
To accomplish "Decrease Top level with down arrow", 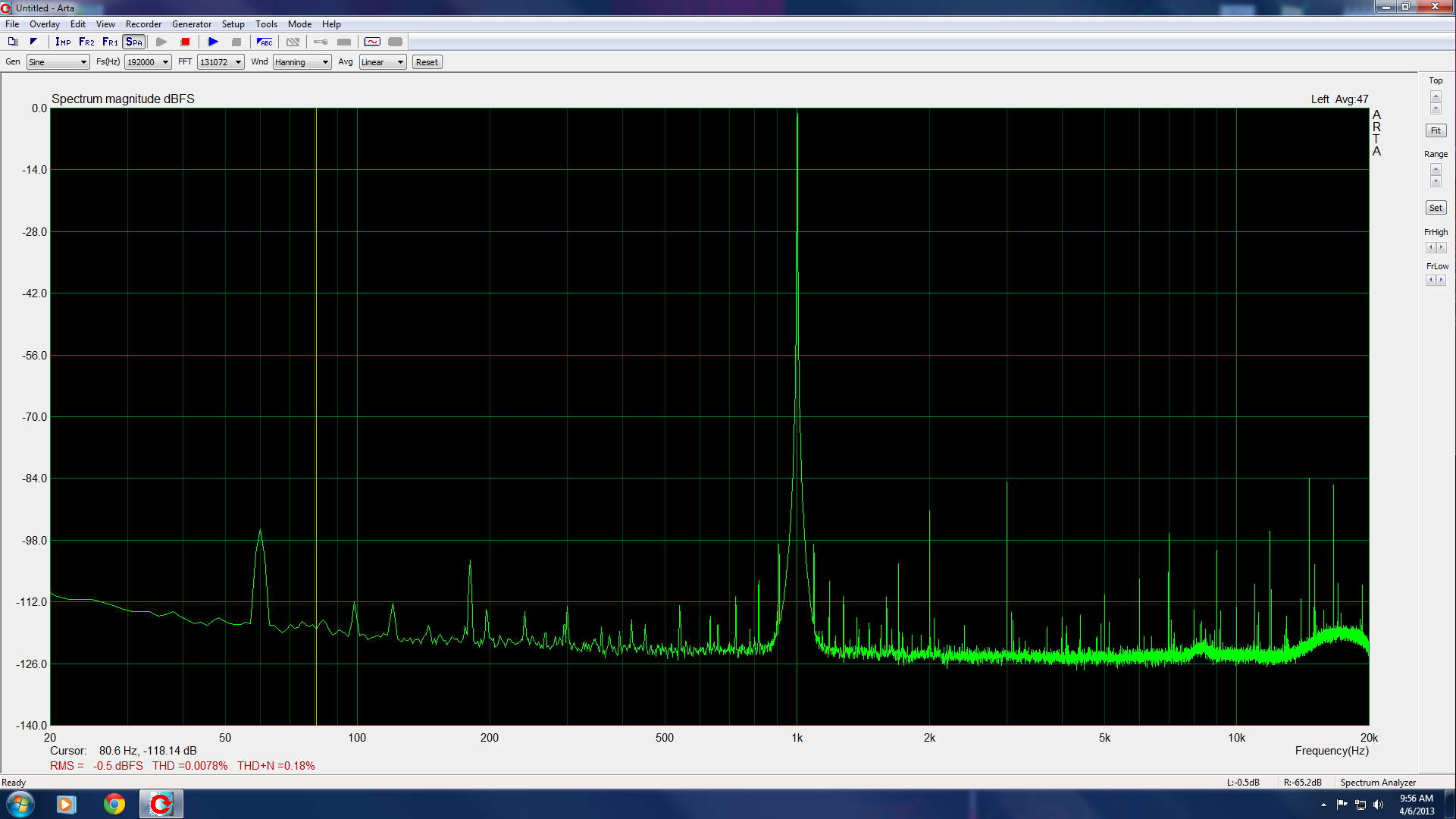I will click(x=1436, y=108).
